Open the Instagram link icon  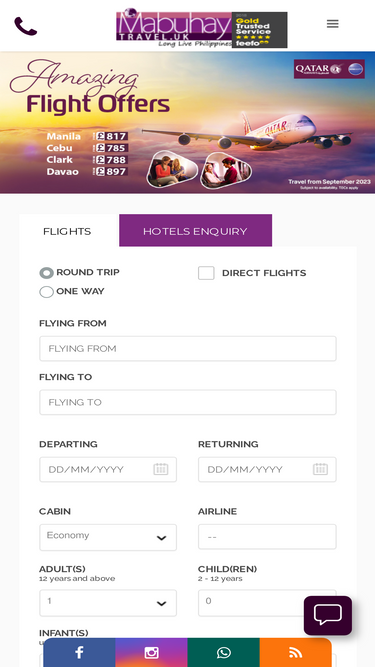coord(151,653)
